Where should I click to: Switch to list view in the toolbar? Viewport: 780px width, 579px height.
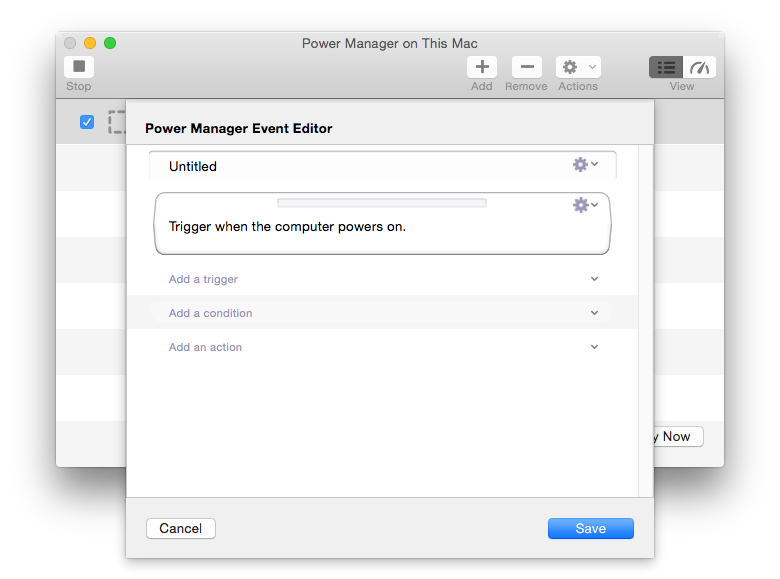[x=666, y=67]
